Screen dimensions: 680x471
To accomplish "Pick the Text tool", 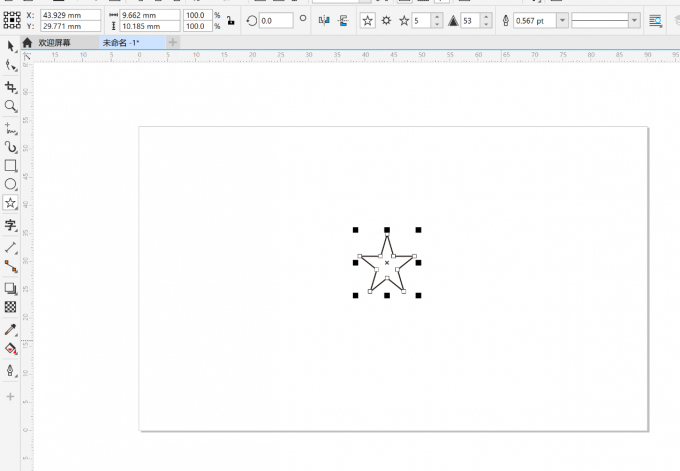I will (11, 226).
